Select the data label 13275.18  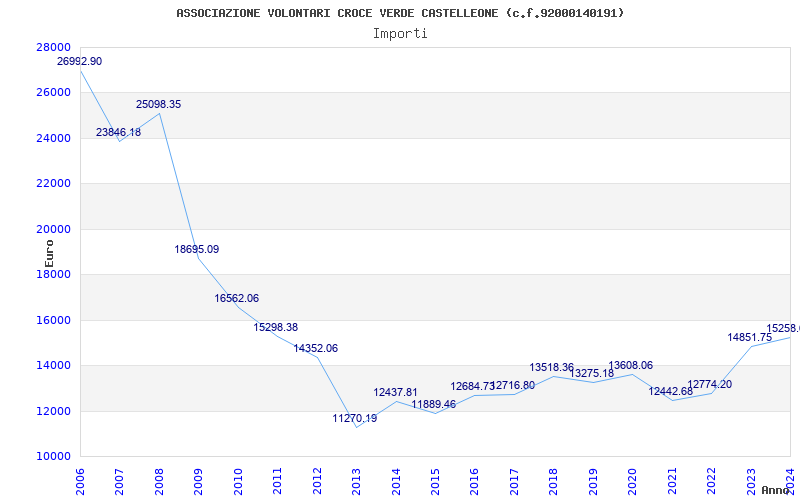click(x=592, y=373)
